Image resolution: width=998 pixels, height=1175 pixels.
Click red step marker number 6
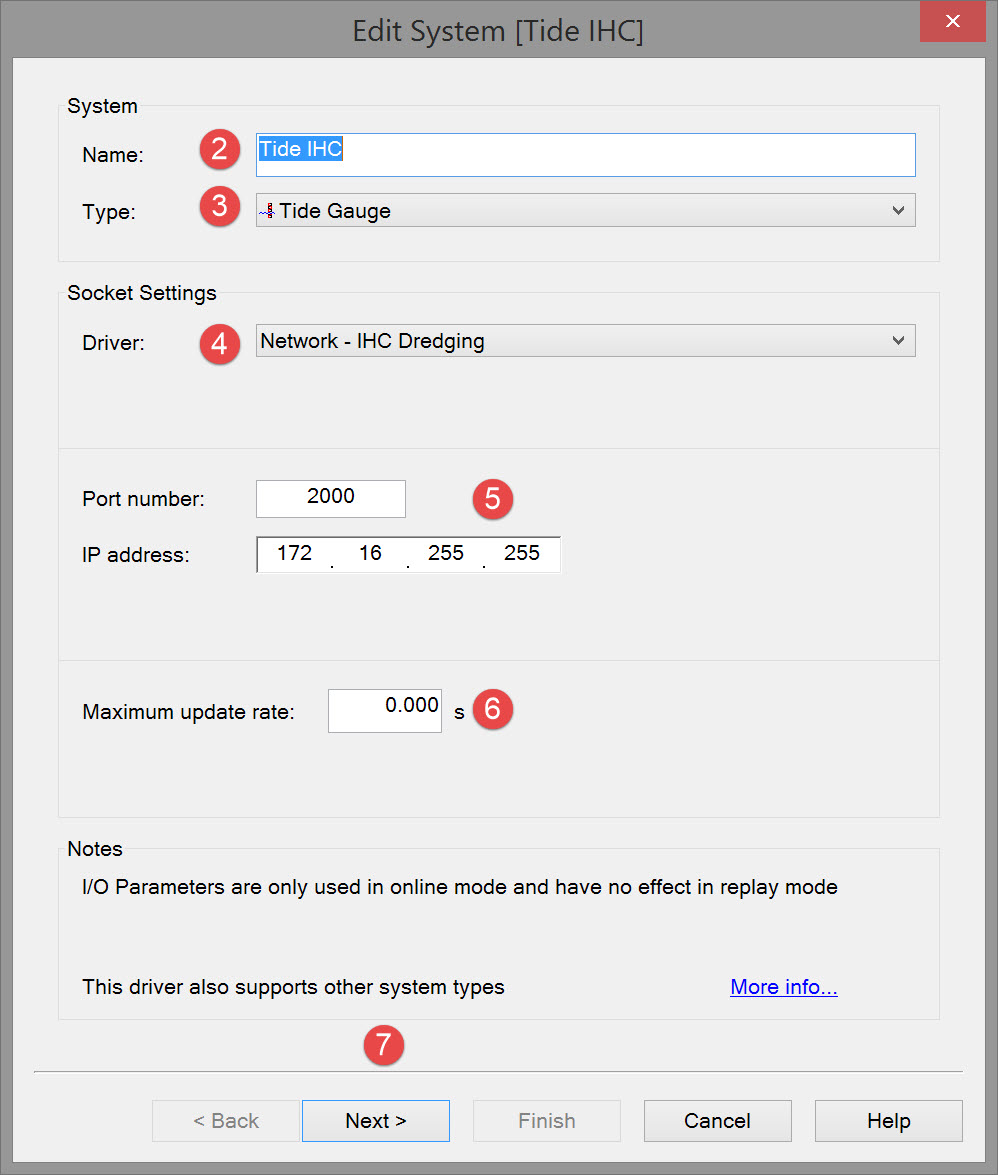[492, 710]
